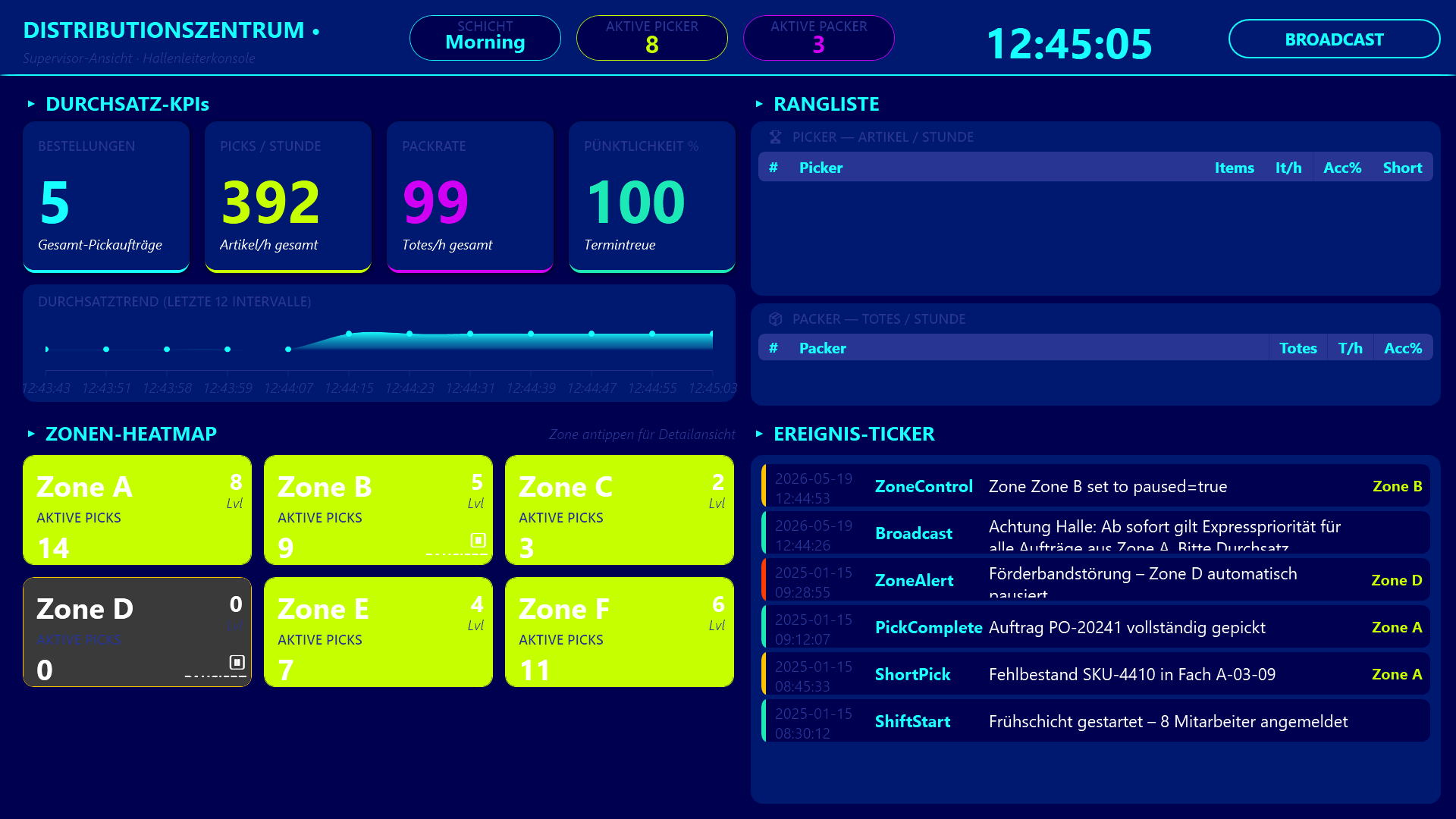Collapse the Zonen-Heatmap section arrow

[x=31, y=434]
